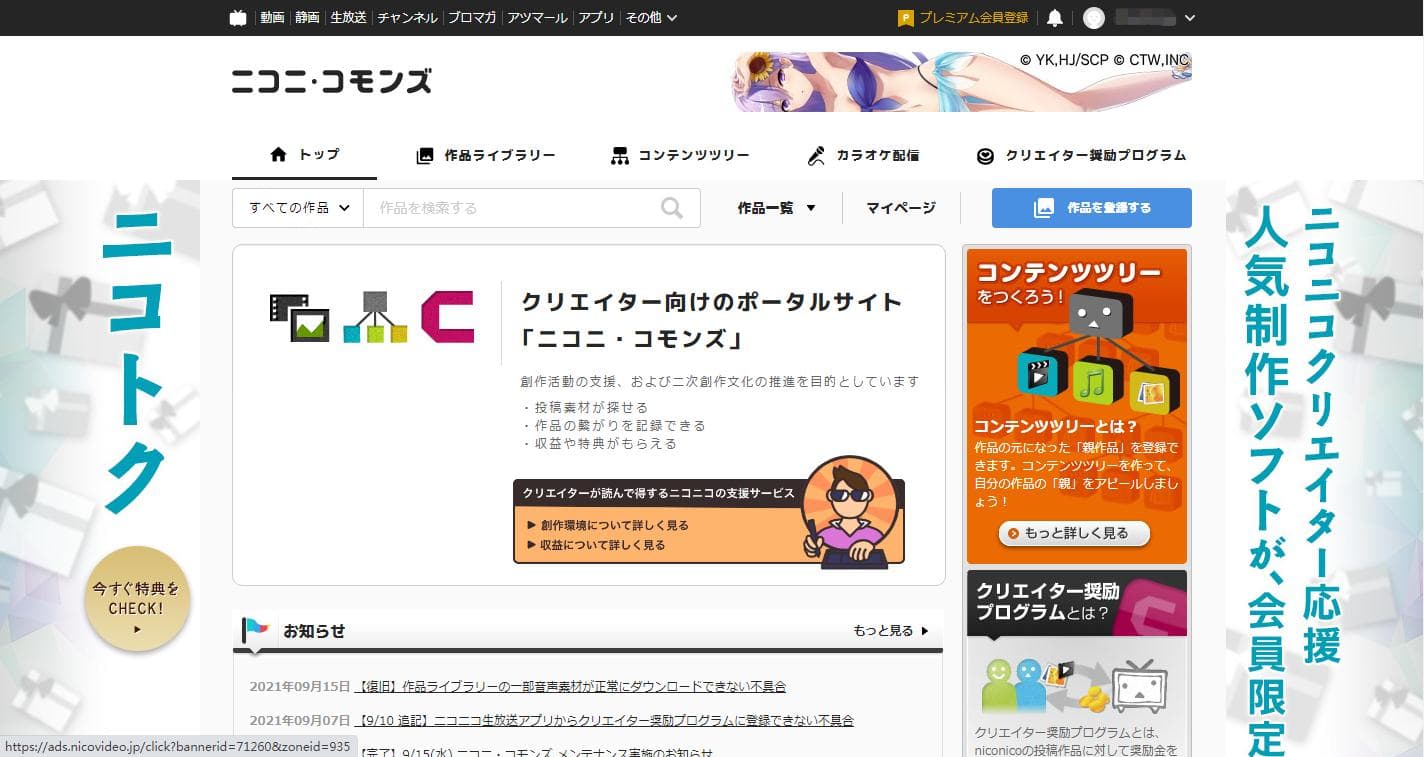
Task: Click もっと見る next to お知らせ
Action: (890, 631)
